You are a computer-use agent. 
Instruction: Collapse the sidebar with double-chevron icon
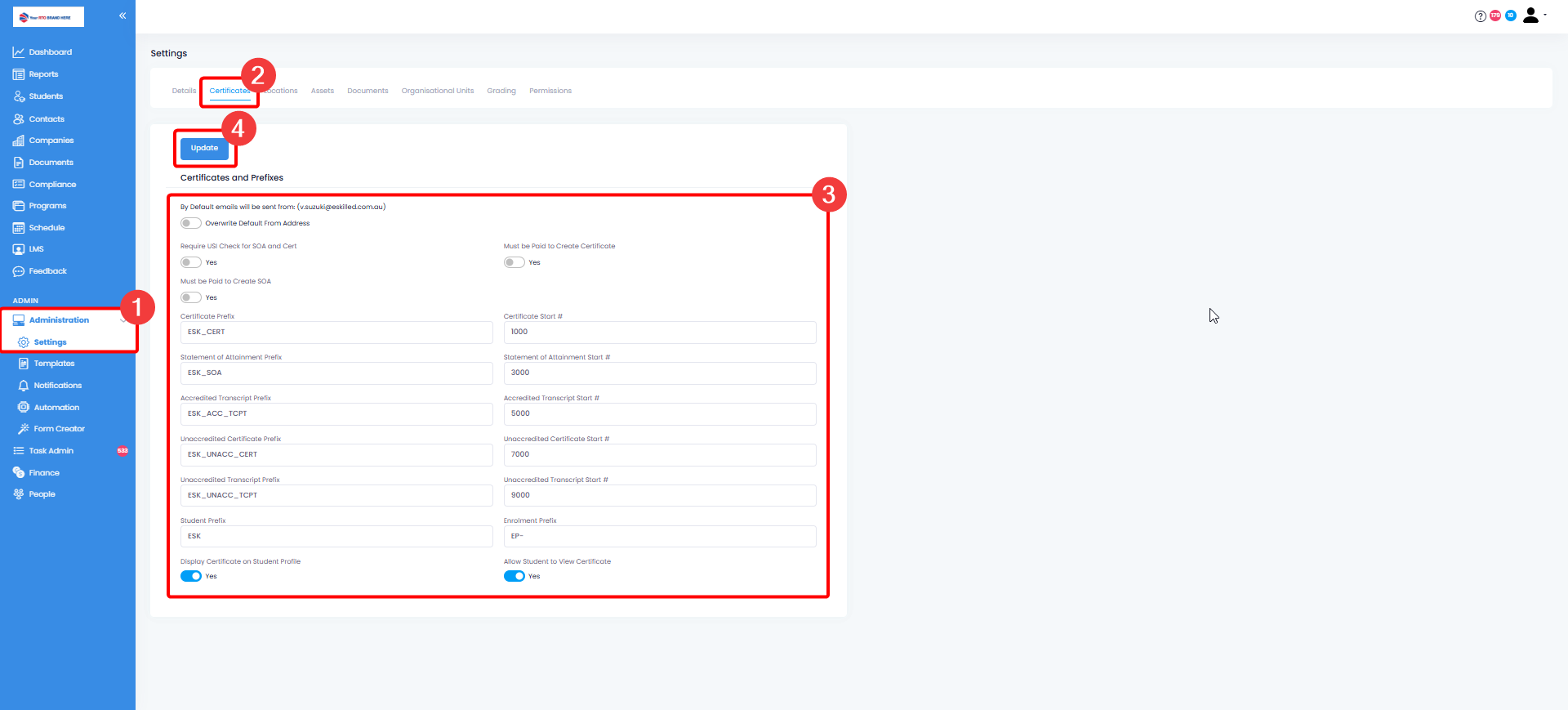click(122, 16)
